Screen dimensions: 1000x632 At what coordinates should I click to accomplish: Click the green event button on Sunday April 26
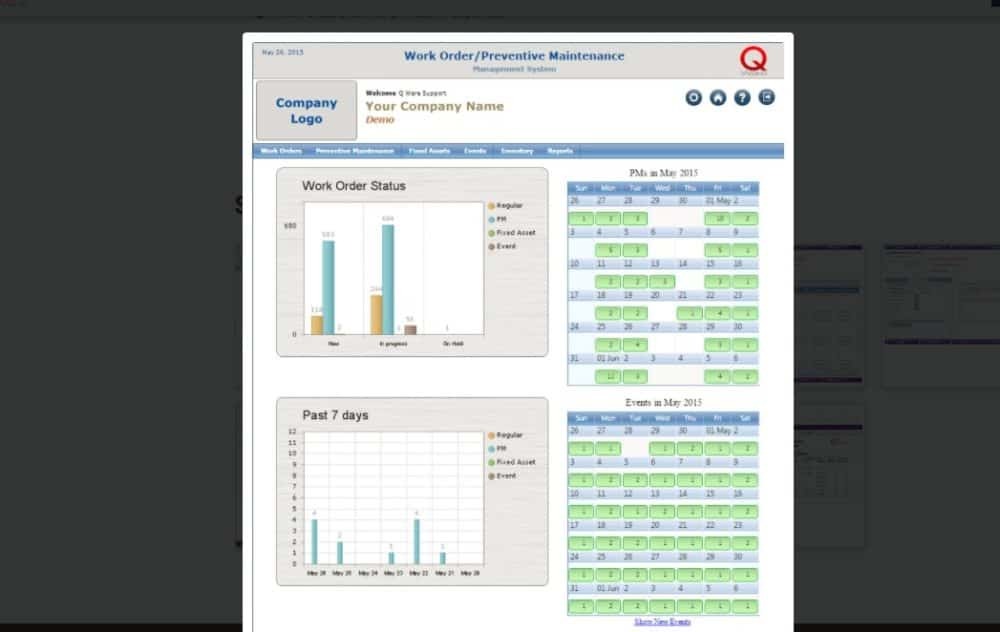[x=581, y=449]
